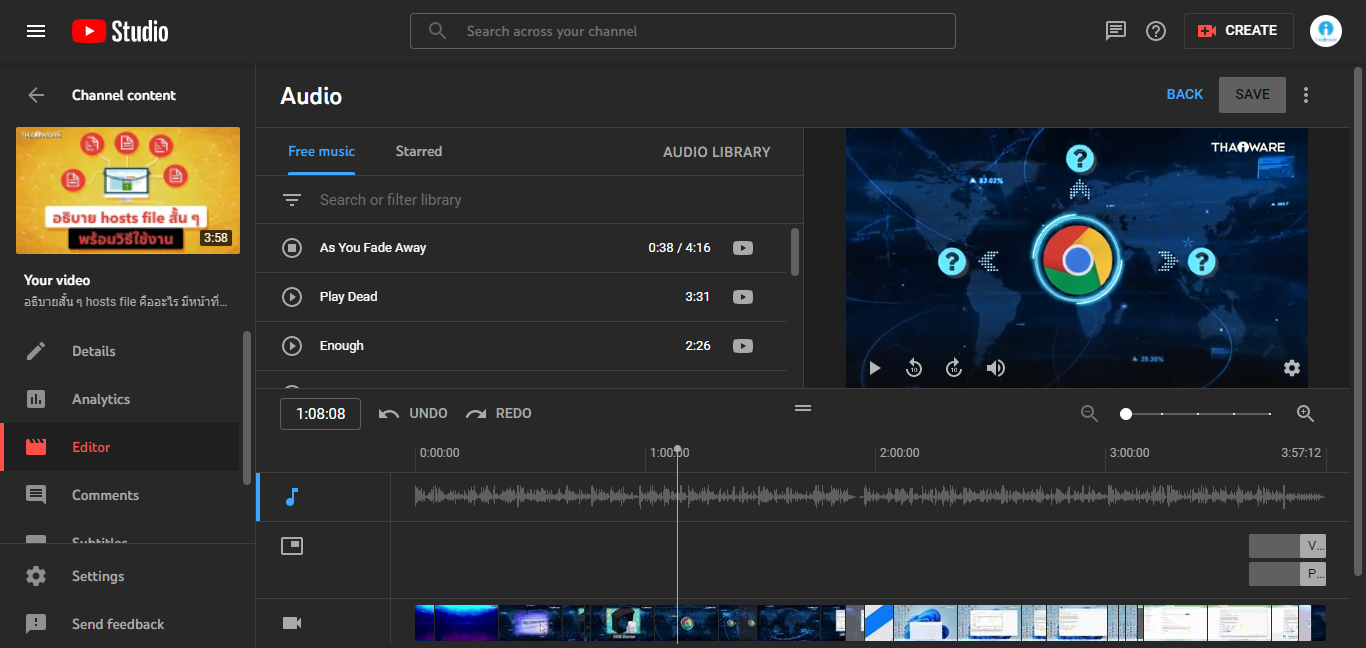Image resolution: width=1366 pixels, height=648 pixels.
Task: Mute the preview volume
Action: [x=995, y=368]
